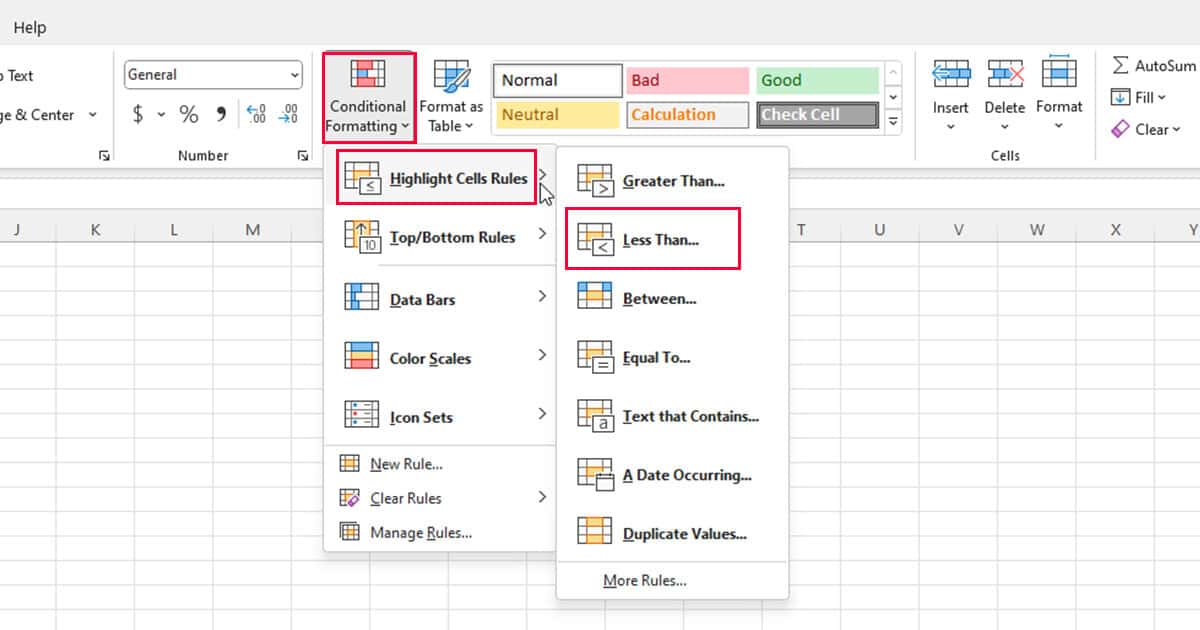Expand the Merge & Center dropdown arrow
The width and height of the screenshot is (1200, 630).
pyautogui.click(x=93, y=115)
